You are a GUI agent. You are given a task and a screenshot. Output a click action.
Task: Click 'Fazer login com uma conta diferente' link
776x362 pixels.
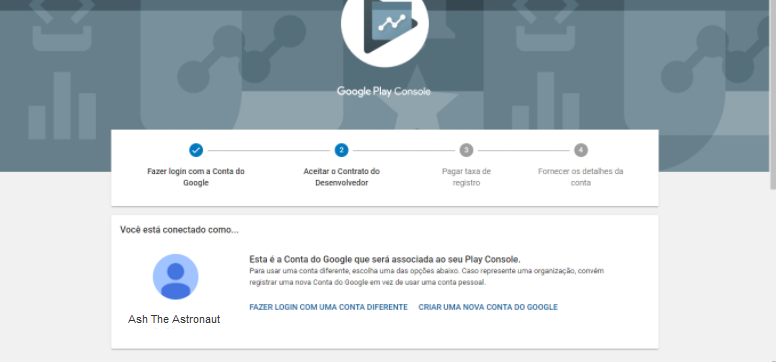[329, 307]
